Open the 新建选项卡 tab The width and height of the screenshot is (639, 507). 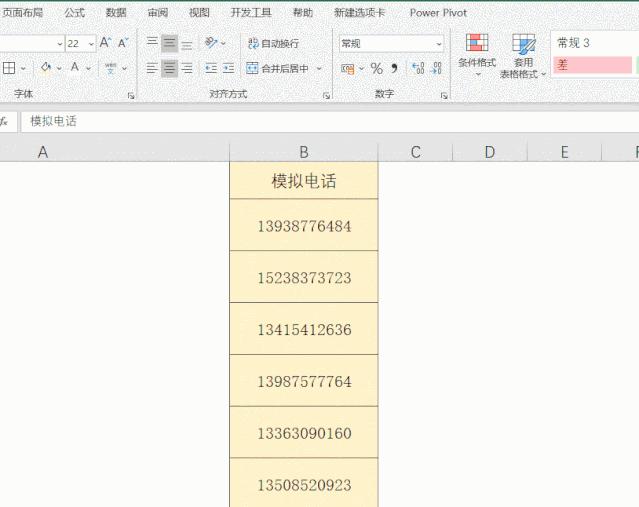[x=359, y=13]
